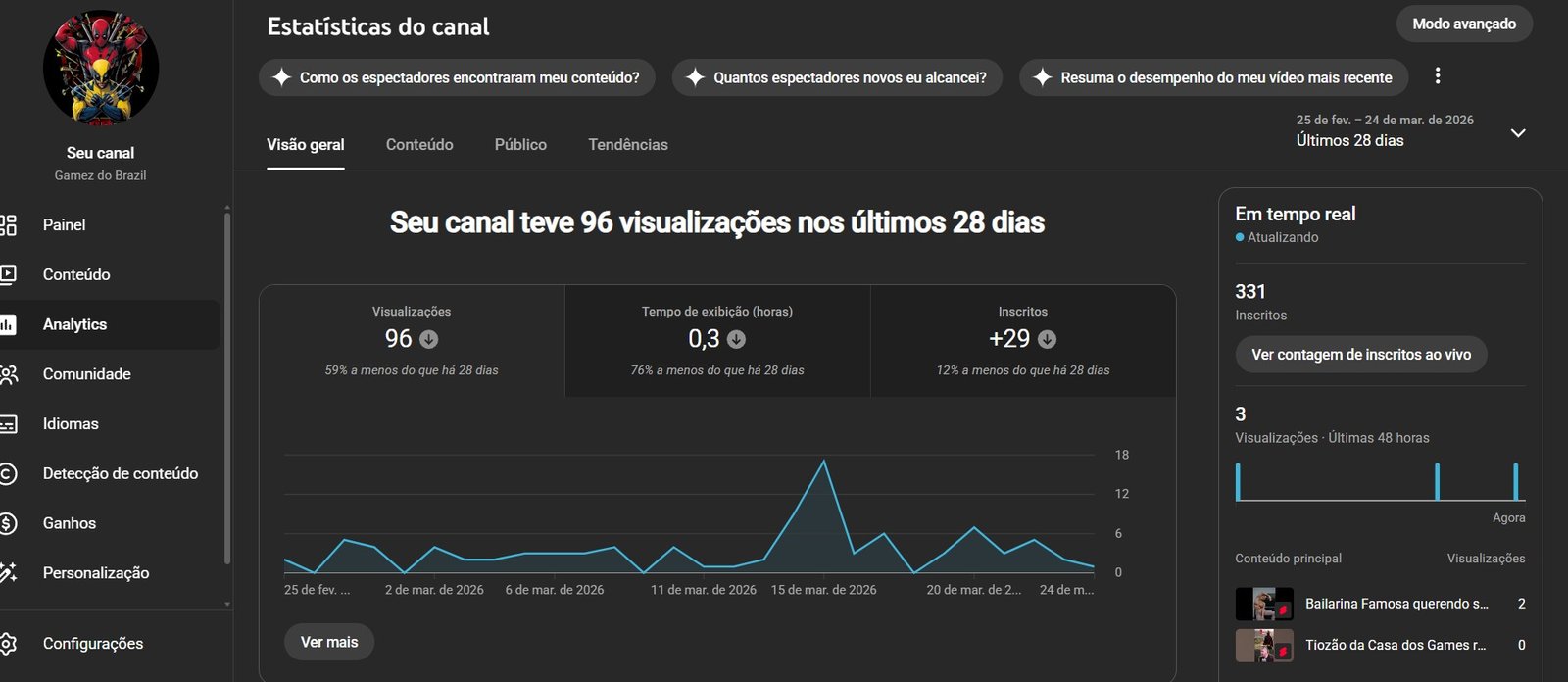Click the down-arrow icon beside 96 views
Viewport: 1568px width, 682px height.
click(429, 339)
